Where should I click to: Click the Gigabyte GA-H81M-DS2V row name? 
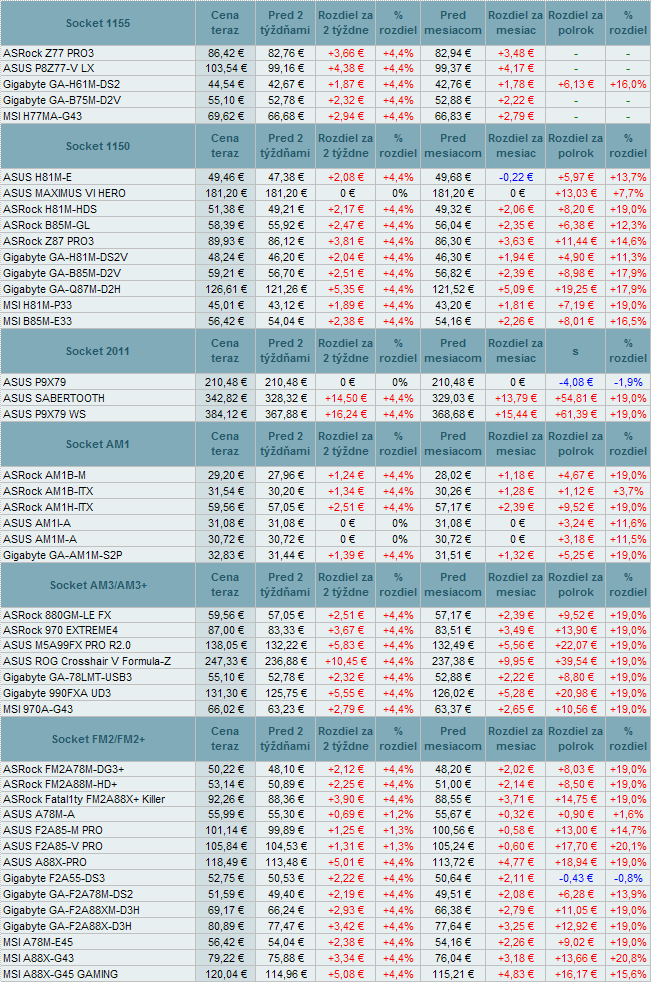tap(65, 257)
